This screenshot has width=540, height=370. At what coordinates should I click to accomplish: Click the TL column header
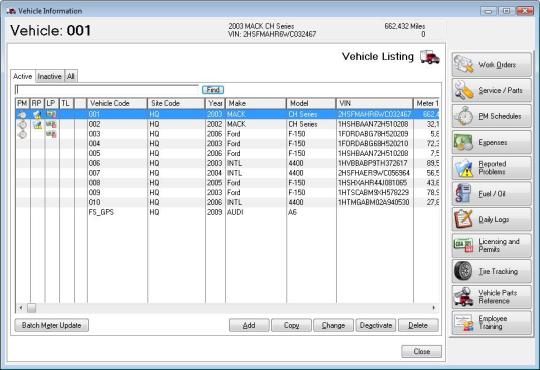(66, 103)
